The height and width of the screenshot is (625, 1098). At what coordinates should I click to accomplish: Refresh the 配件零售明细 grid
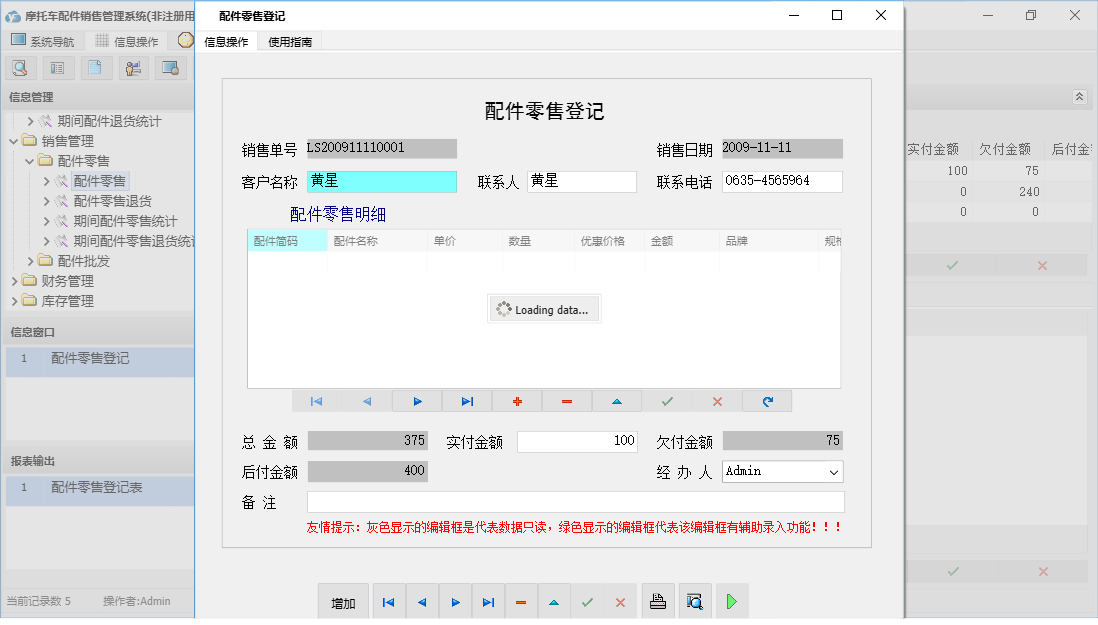[x=767, y=400]
